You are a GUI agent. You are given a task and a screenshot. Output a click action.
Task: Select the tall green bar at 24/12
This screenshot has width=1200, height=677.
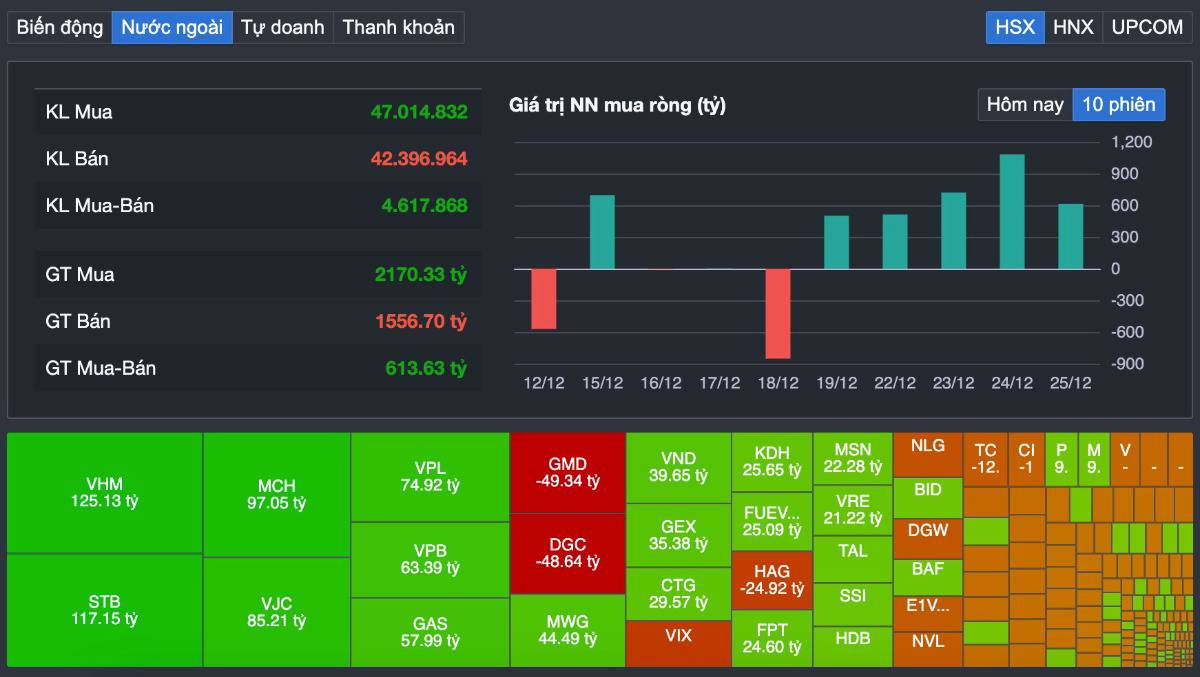tap(1013, 210)
